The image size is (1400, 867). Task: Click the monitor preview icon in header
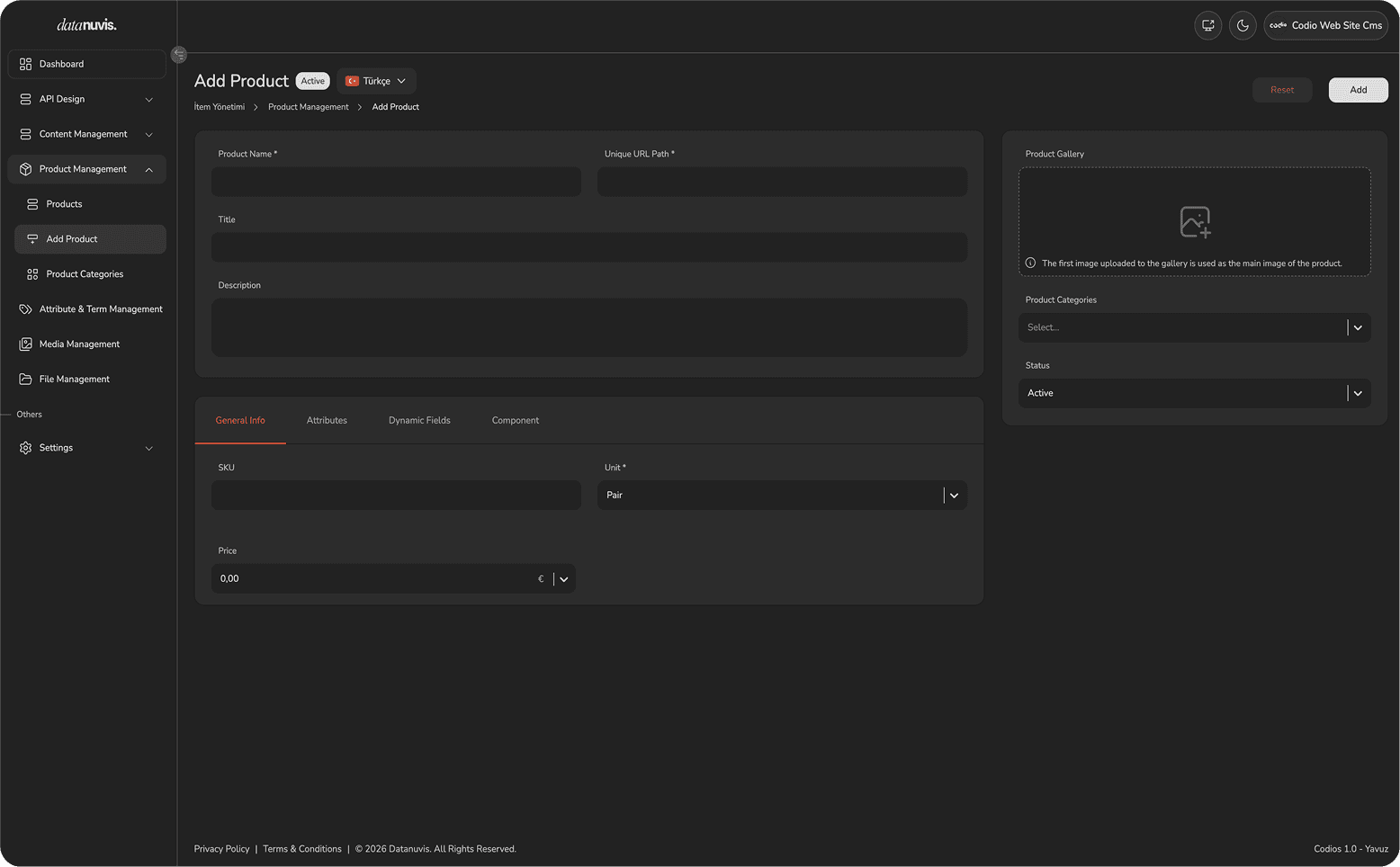point(1208,25)
